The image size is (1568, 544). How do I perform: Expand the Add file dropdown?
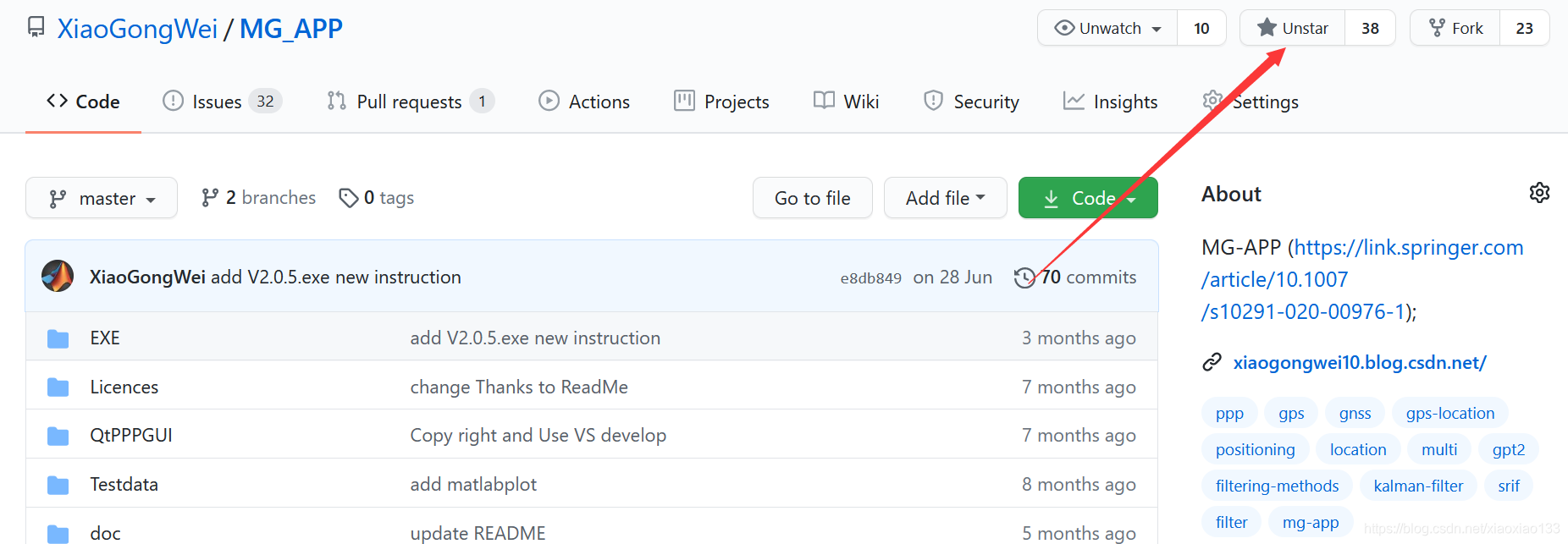click(946, 198)
